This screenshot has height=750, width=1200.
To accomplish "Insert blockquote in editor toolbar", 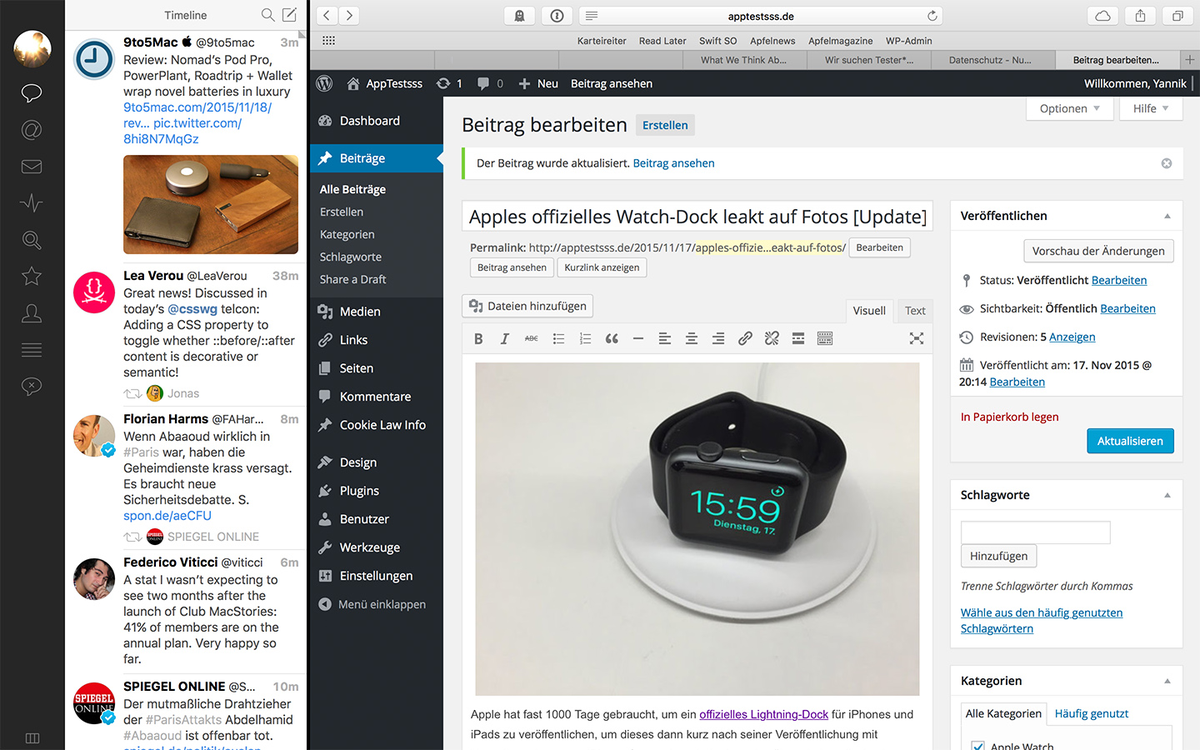I will 612,339.
